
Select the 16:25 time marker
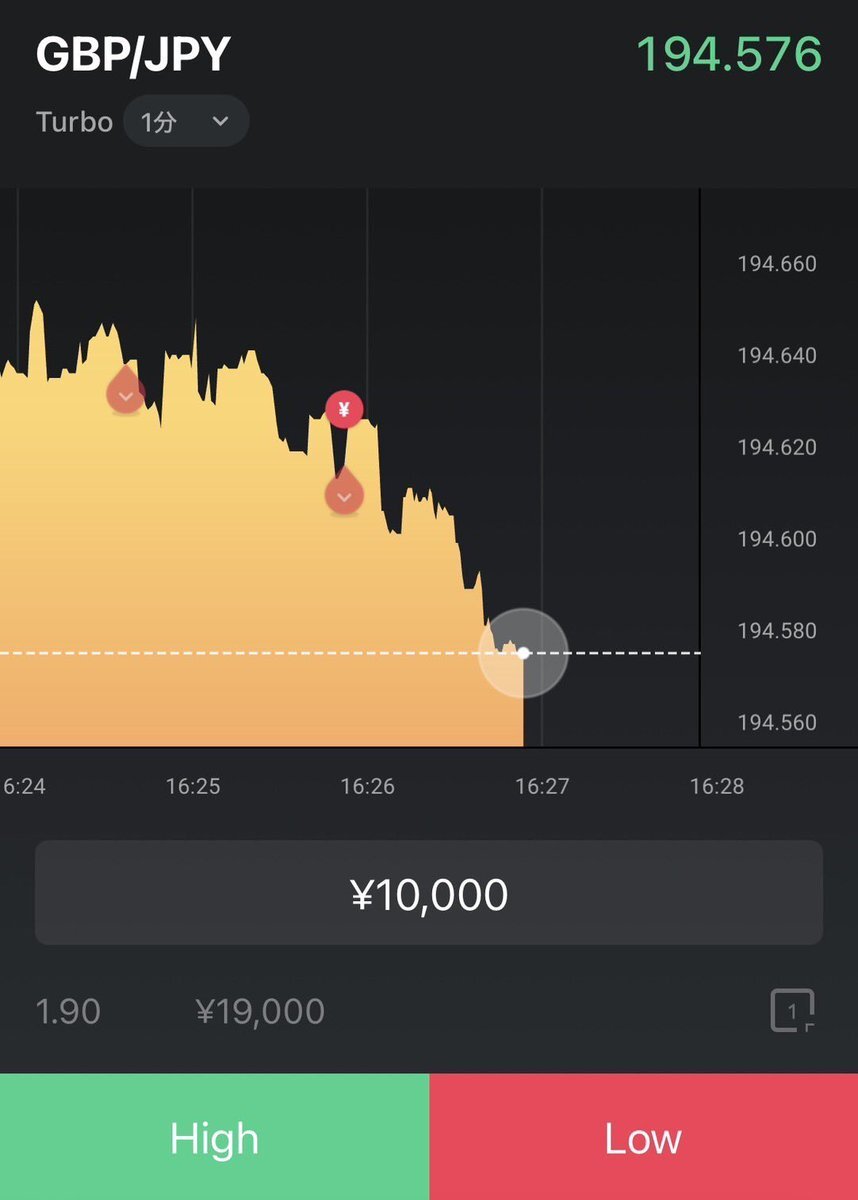[x=193, y=786]
